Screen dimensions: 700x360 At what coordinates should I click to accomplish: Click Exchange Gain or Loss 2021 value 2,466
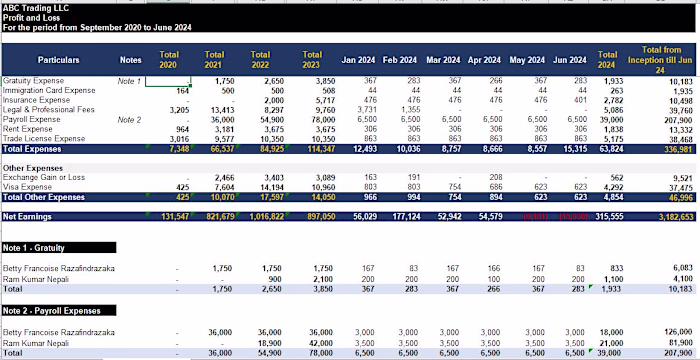[225, 178]
